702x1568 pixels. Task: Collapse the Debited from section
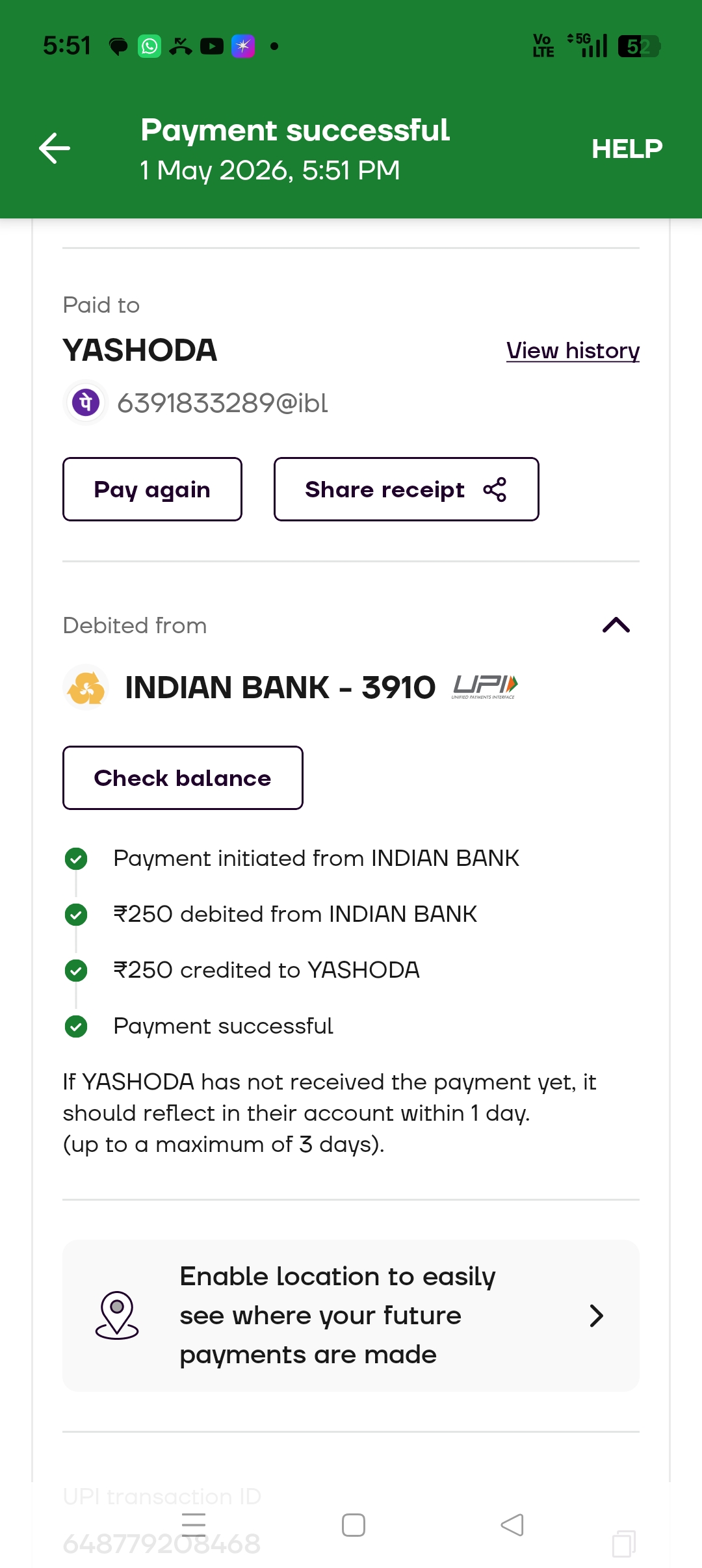[616, 625]
